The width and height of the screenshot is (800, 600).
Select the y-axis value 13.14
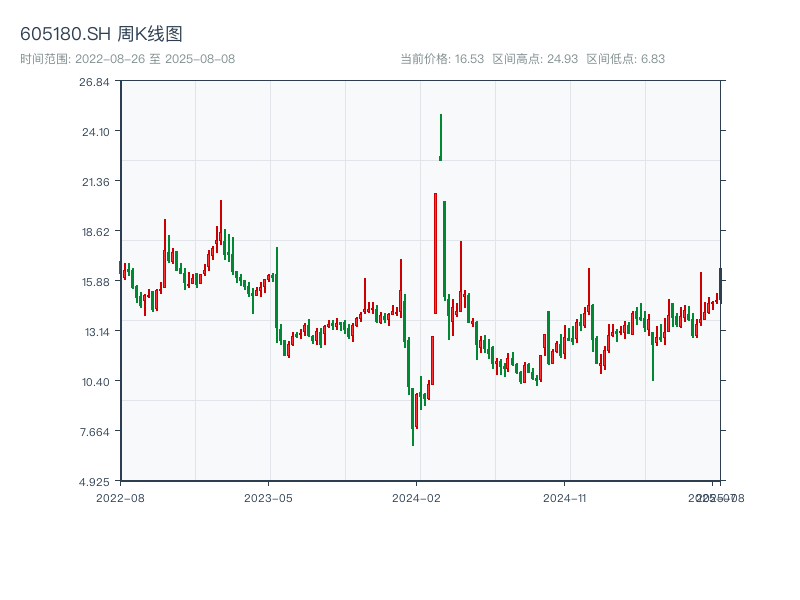tap(97, 332)
